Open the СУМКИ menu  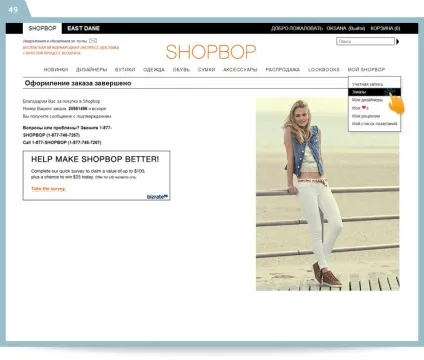click(206, 70)
